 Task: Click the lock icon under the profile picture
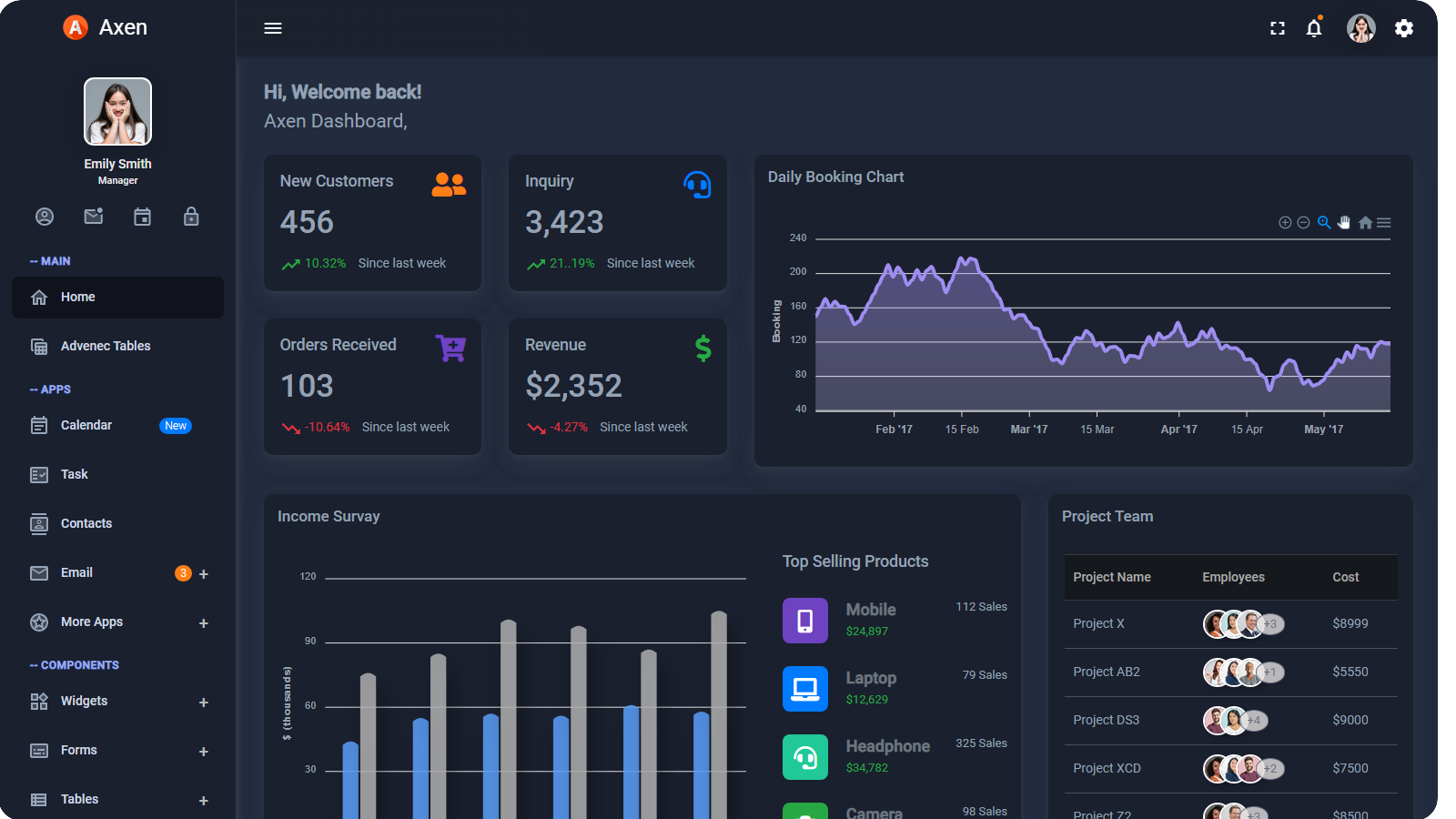pyautogui.click(x=191, y=217)
